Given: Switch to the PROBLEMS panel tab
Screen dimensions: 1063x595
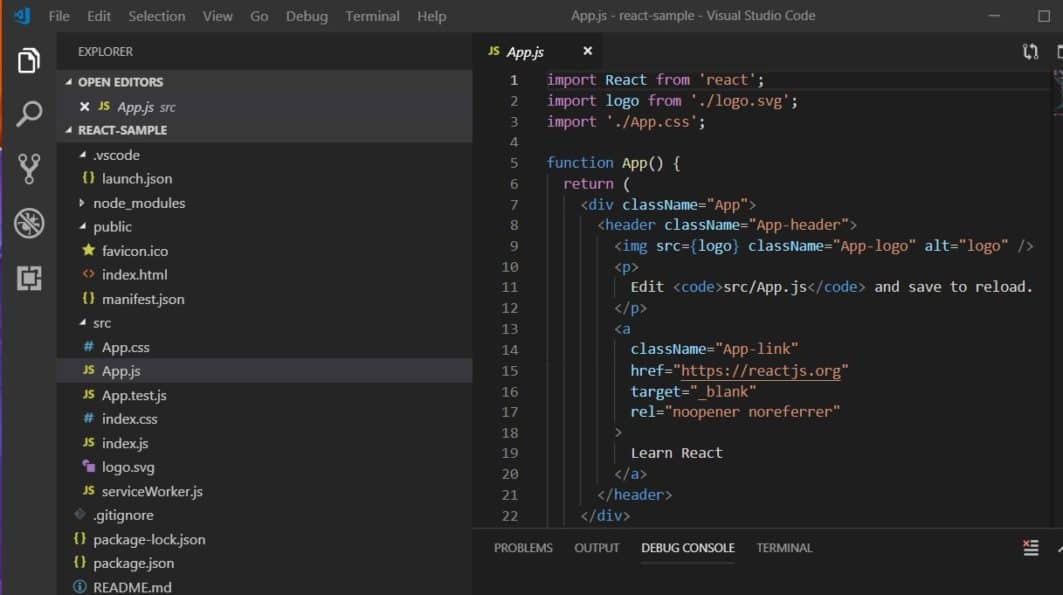Looking at the screenshot, I should 523,548.
